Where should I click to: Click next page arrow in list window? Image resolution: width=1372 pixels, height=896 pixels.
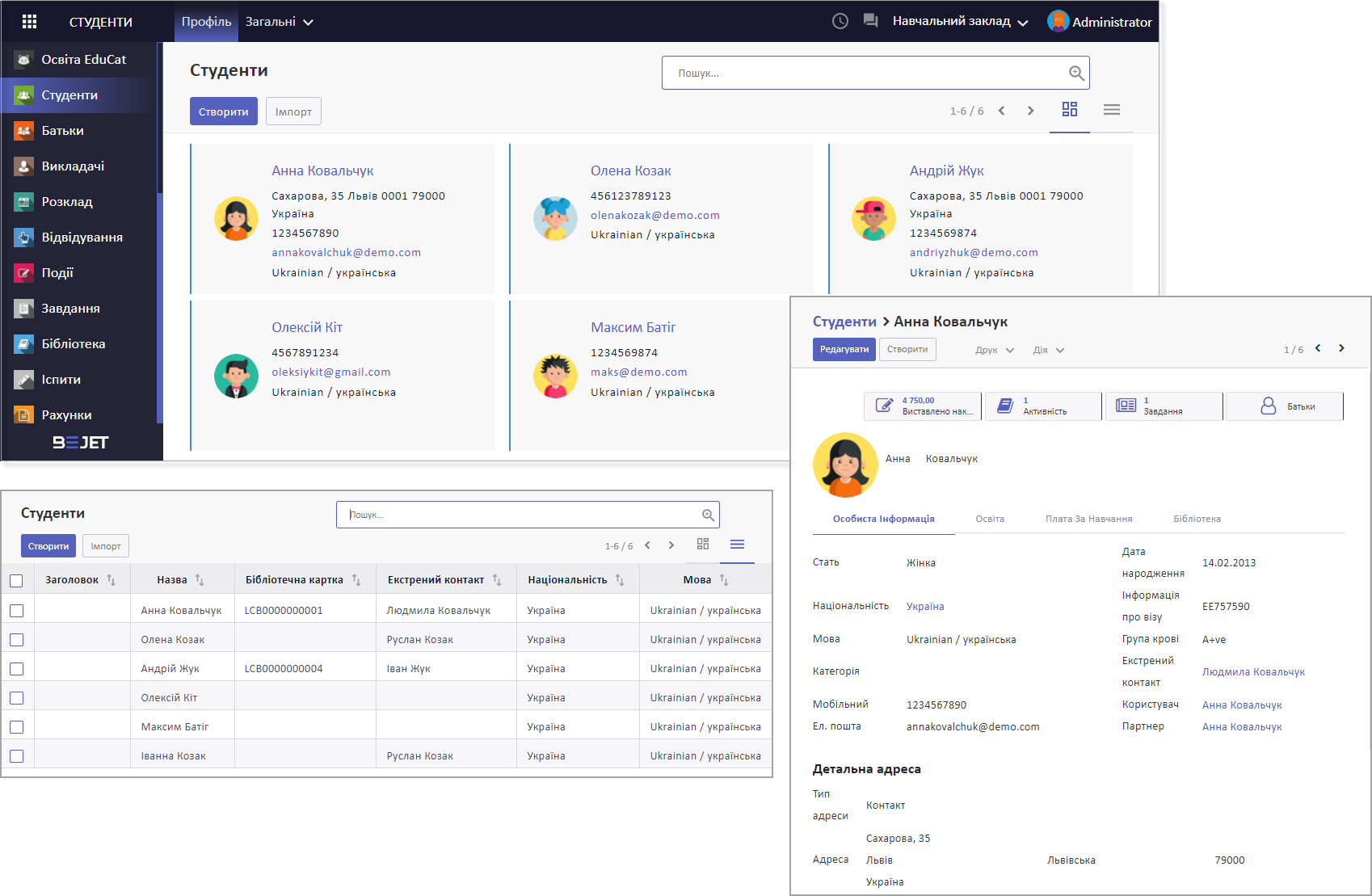pyautogui.click(x=671, y=545)
